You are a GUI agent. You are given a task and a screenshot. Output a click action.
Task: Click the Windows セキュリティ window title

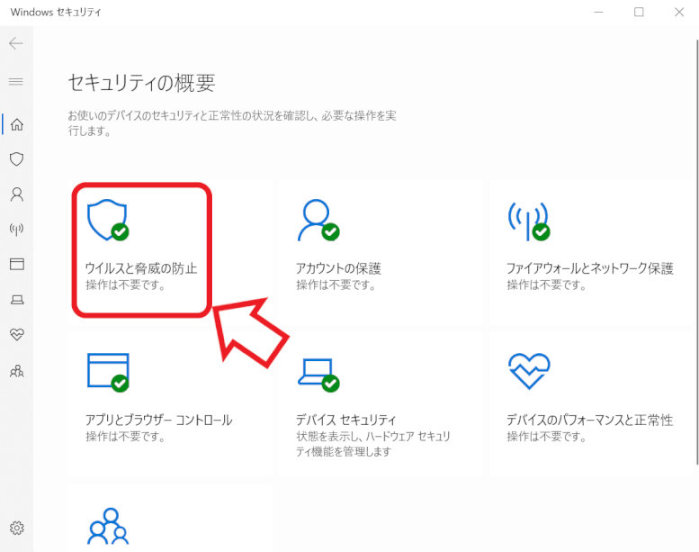[56, 12]
